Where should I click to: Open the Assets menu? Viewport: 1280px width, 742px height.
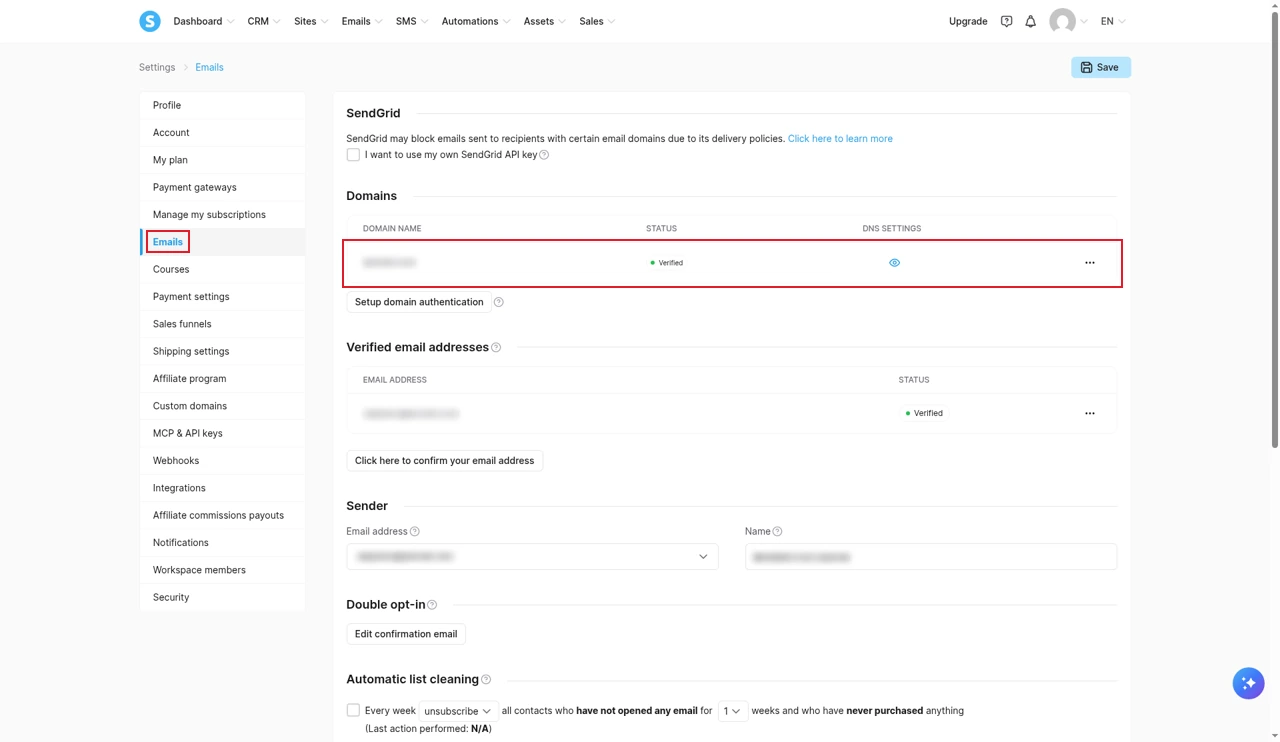point(544,21)
